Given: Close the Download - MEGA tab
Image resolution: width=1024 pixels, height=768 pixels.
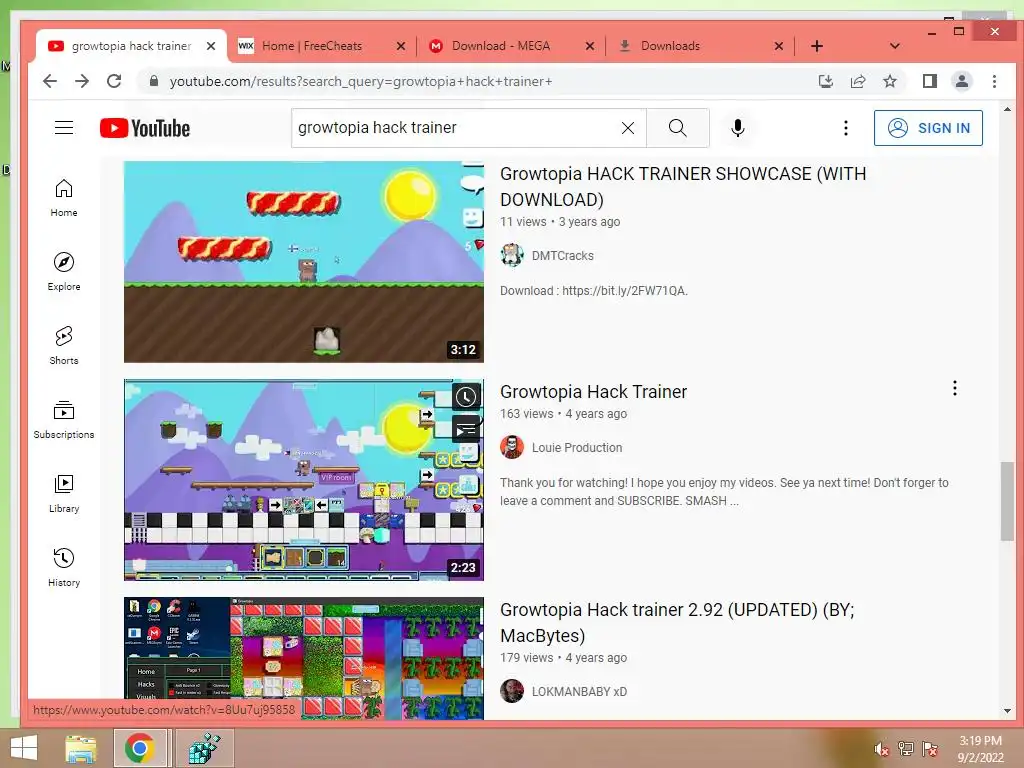Looking at the screenshot, I should (590, 46).
